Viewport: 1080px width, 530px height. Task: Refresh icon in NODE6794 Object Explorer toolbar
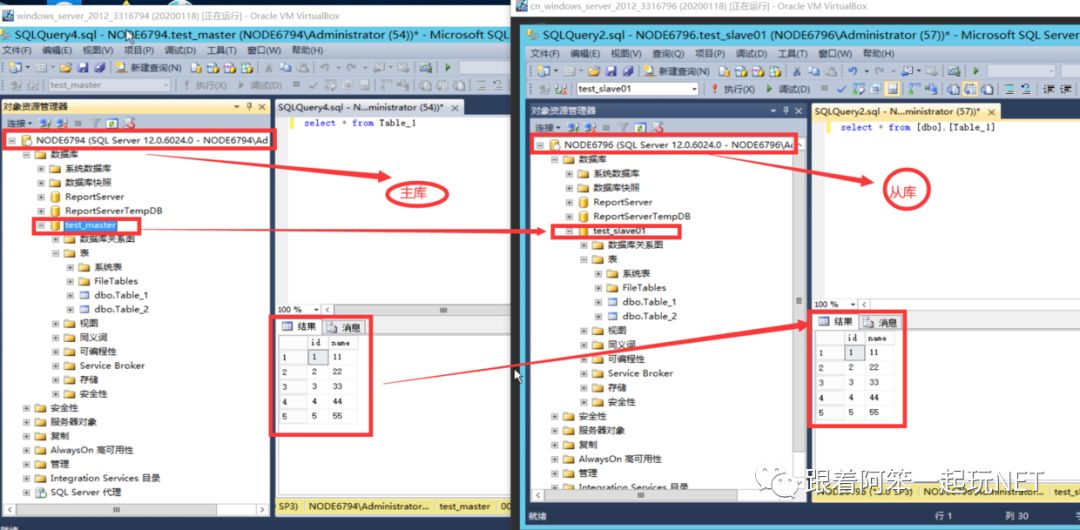(112, 123)
